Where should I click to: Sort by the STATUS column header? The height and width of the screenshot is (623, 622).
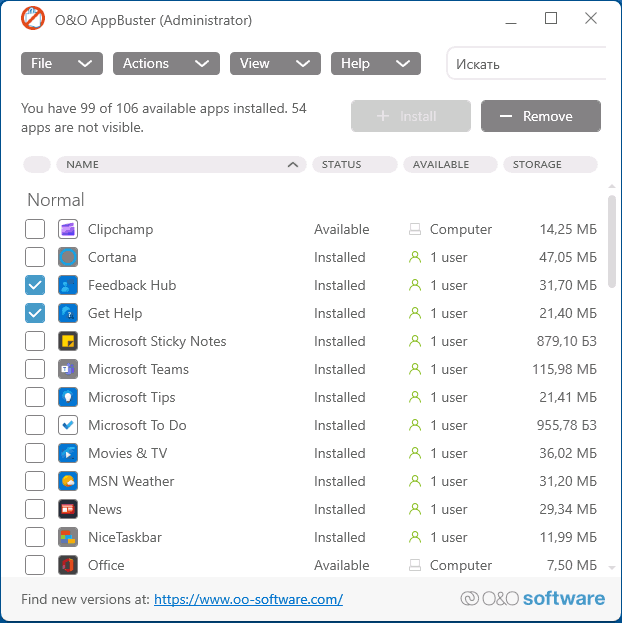click(x=355, y=164)
